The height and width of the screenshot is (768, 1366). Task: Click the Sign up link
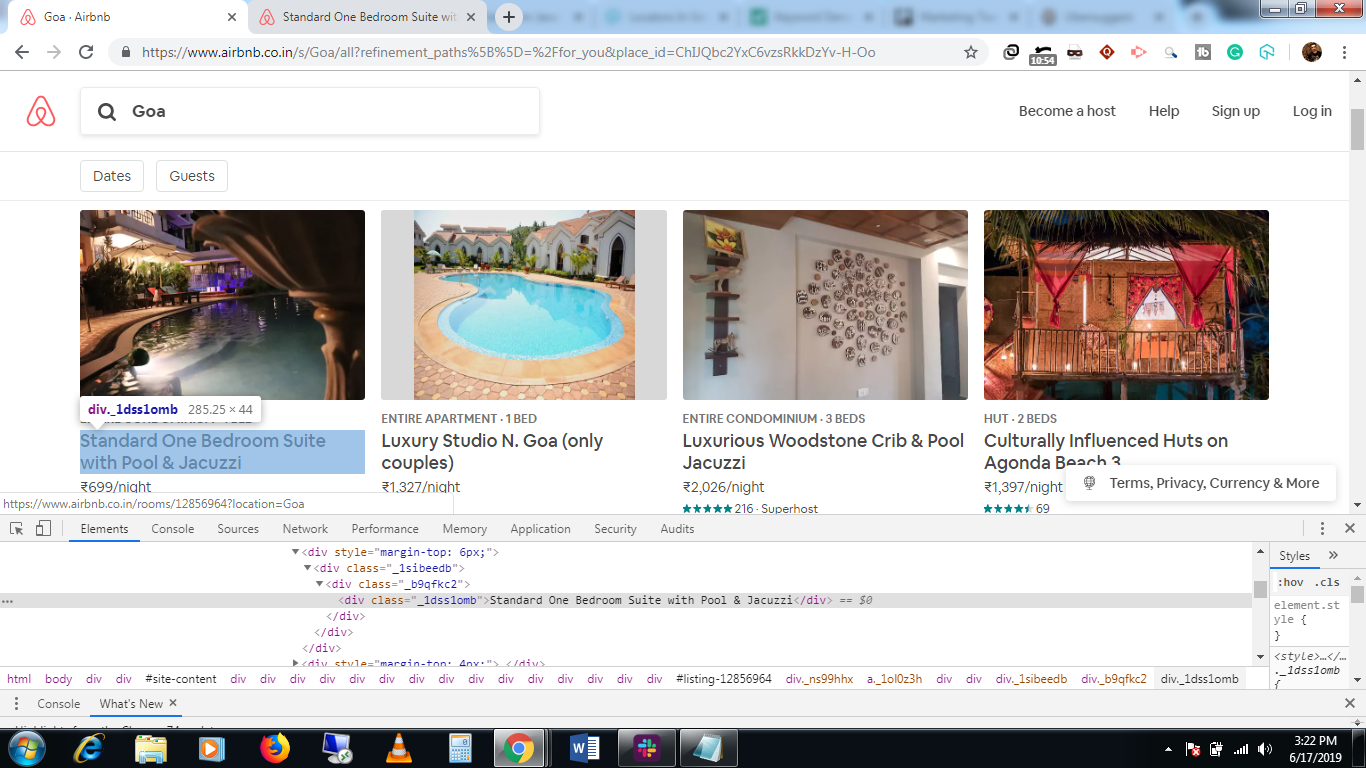point(1236,111)
